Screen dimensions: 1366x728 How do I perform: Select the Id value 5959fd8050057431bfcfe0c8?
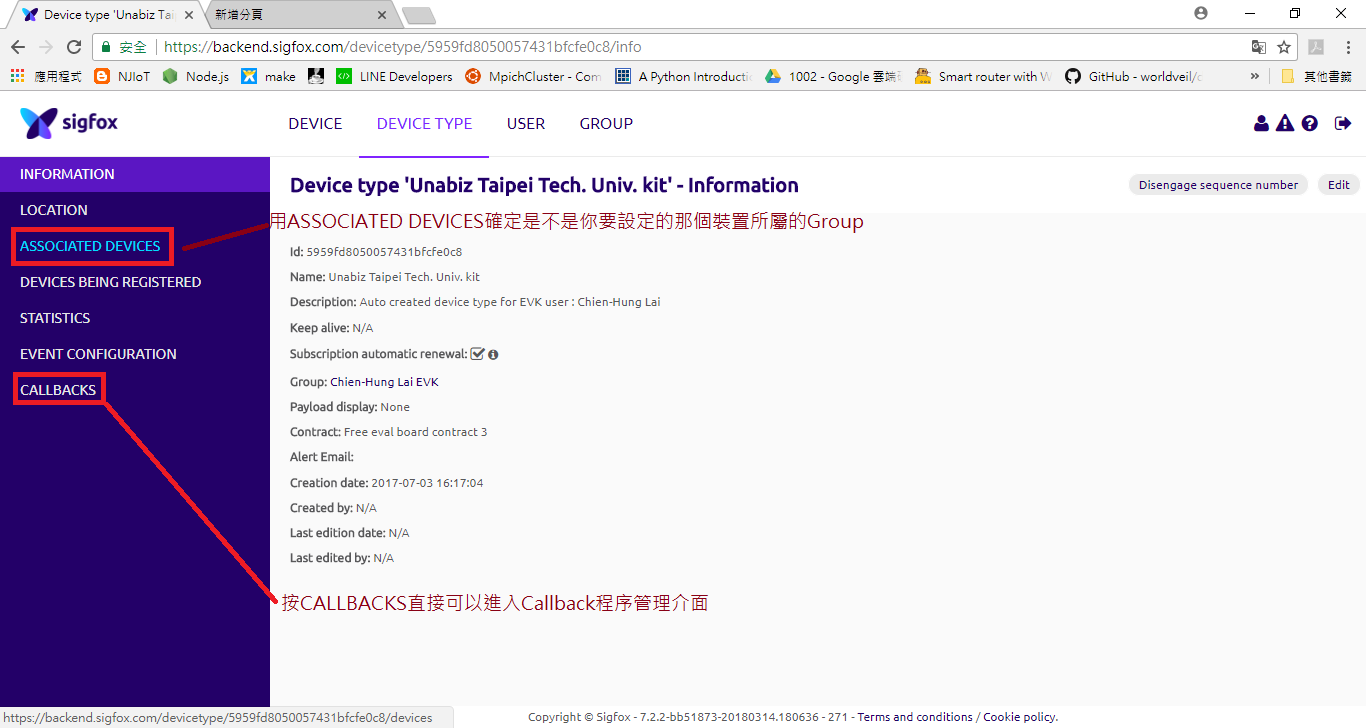[x=384, y=252]
